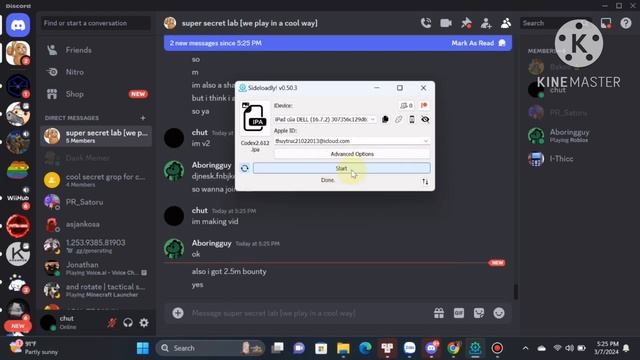Click the Sideloadly refresh icon beside Start
Viewport: 640px width, 360px height.
coord(244,168)
